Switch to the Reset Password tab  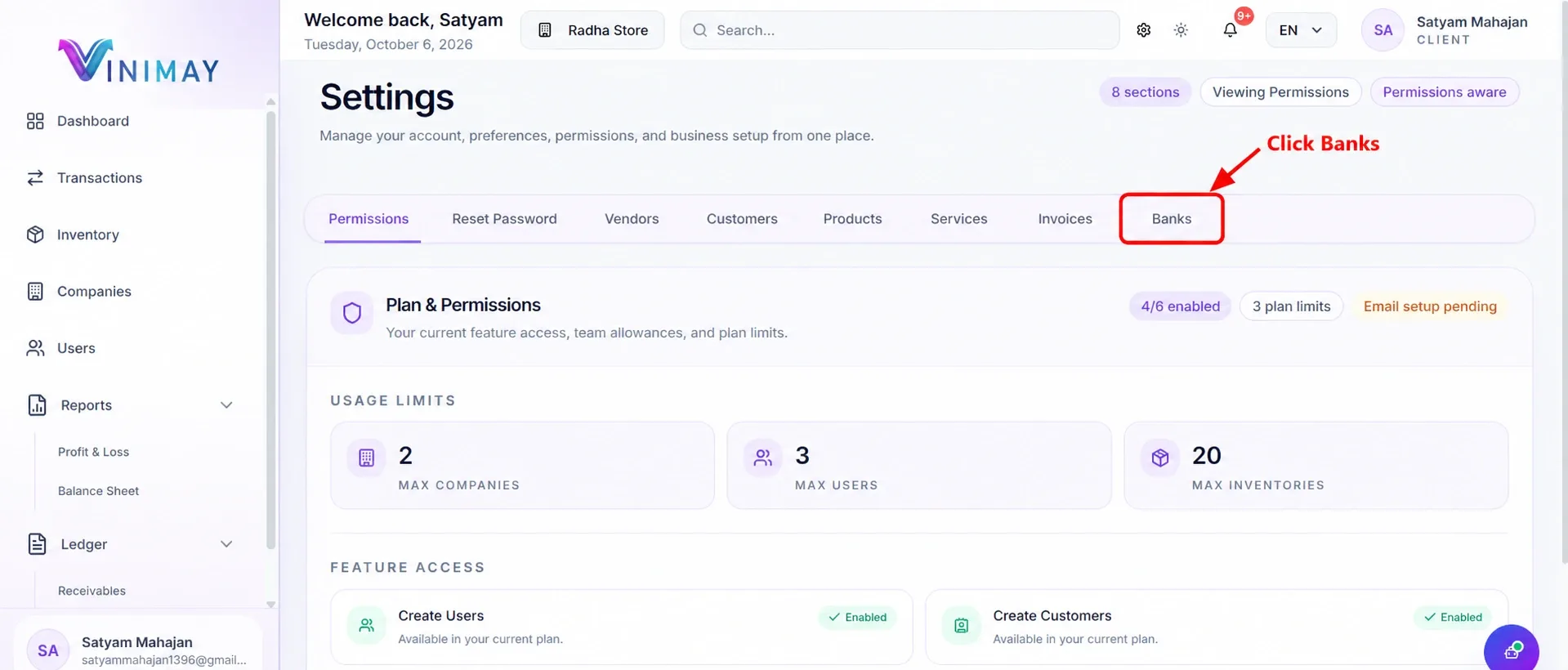[504, 219]
